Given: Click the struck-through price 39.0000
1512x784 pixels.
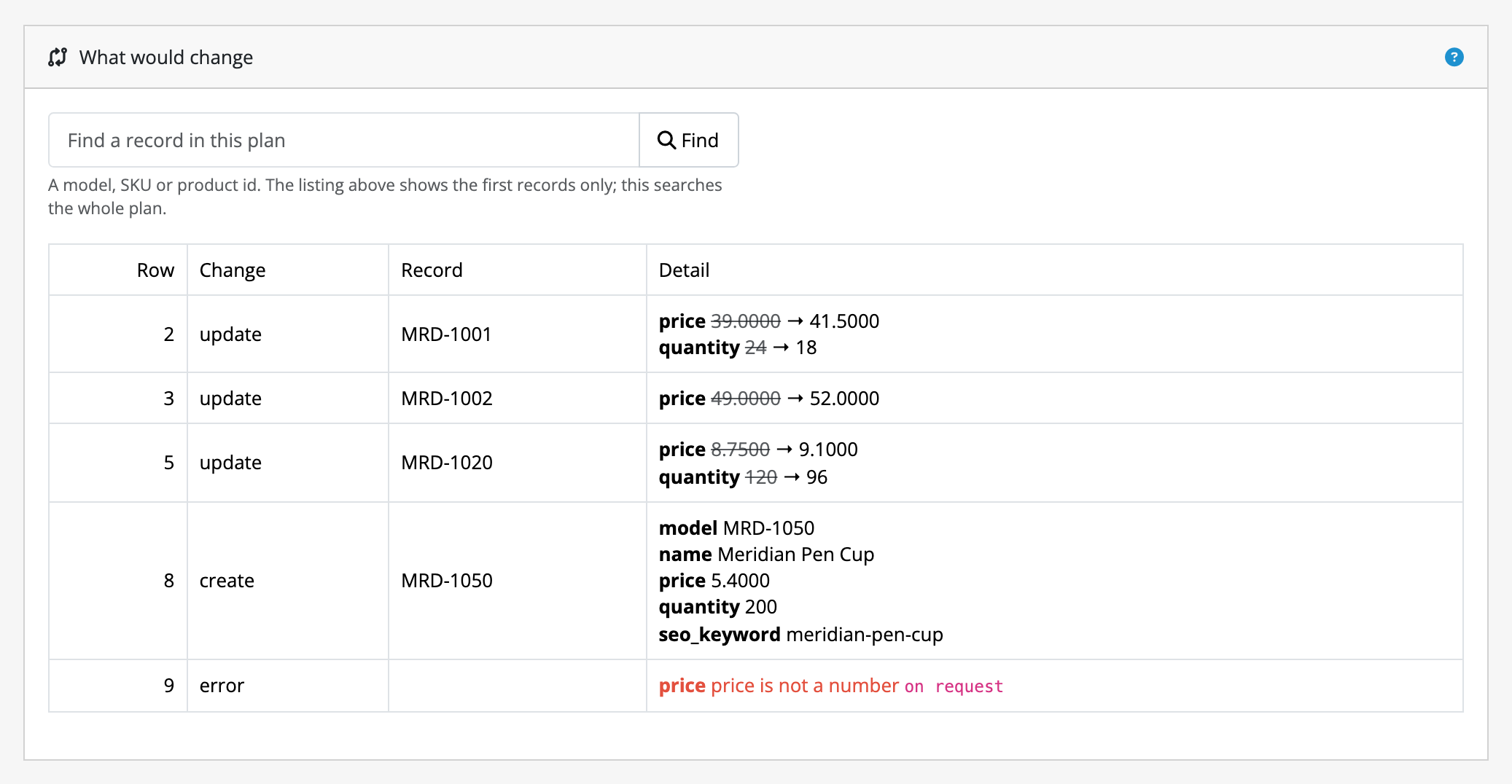Looking at the screenshot, I should 745,321.
